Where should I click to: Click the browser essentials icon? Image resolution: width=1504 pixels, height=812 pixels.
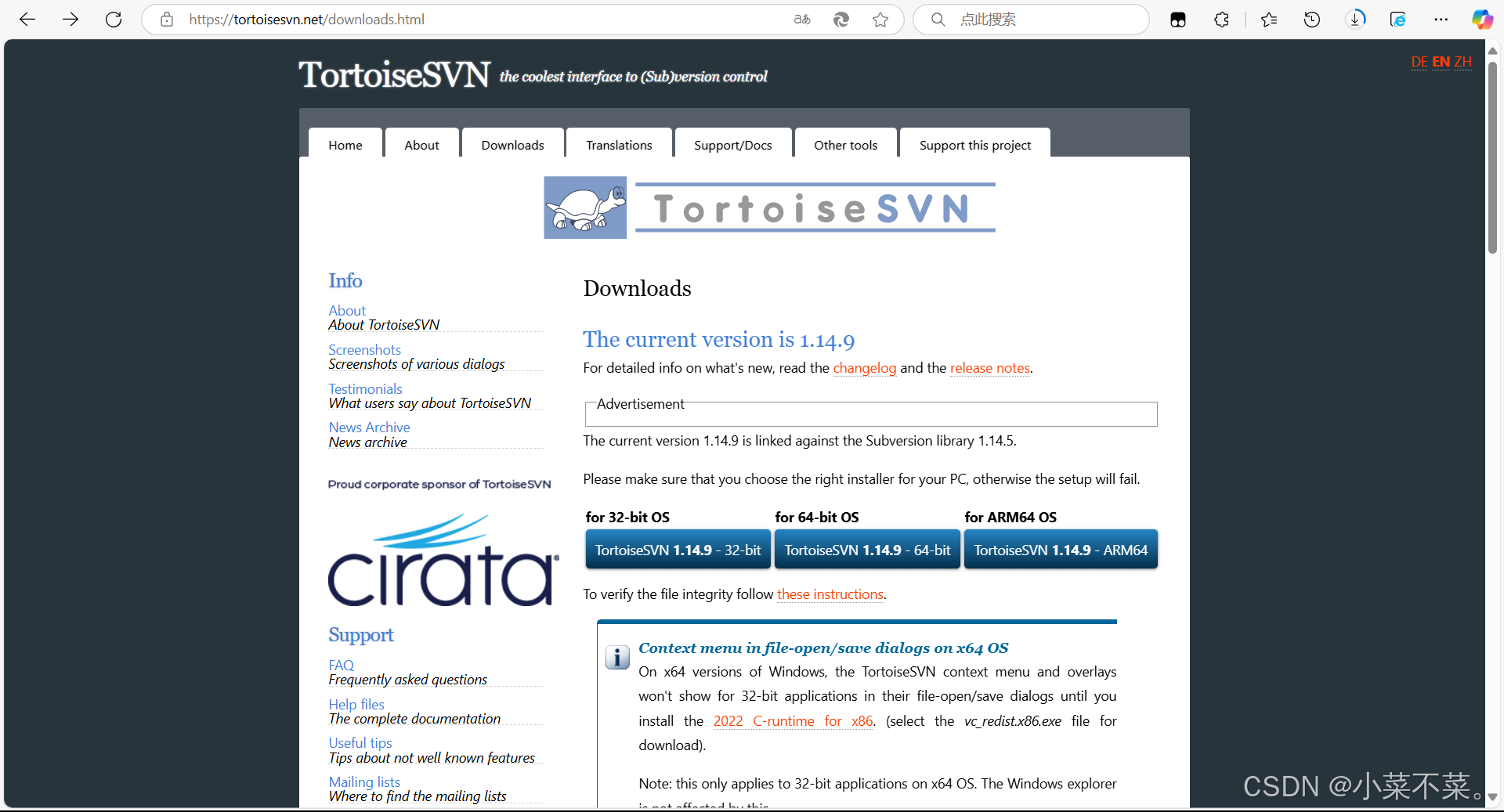(x=1398, y=20)
